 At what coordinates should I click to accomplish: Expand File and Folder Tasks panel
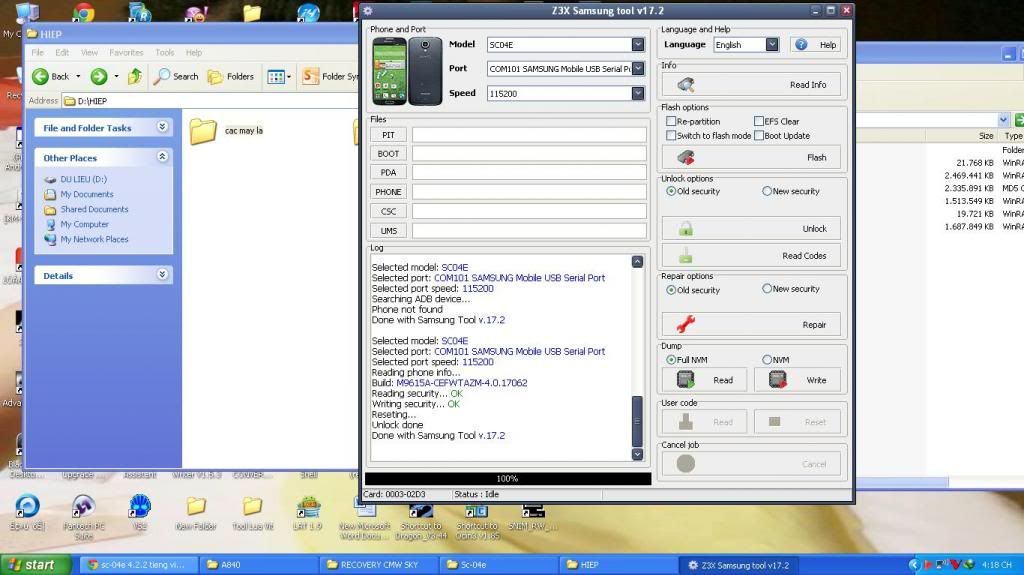point(163,127)
